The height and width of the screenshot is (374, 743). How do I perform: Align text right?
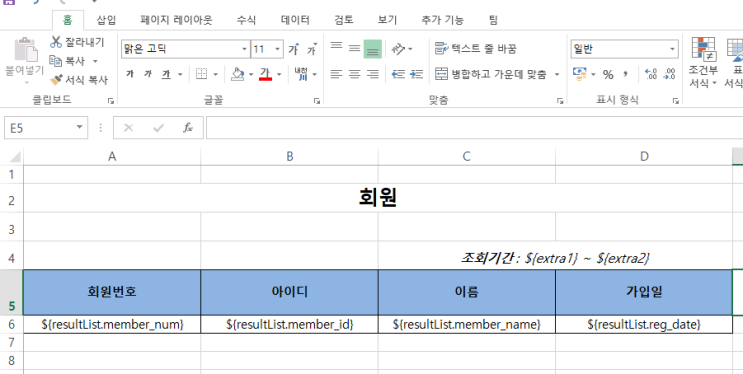tap(373, 74)
